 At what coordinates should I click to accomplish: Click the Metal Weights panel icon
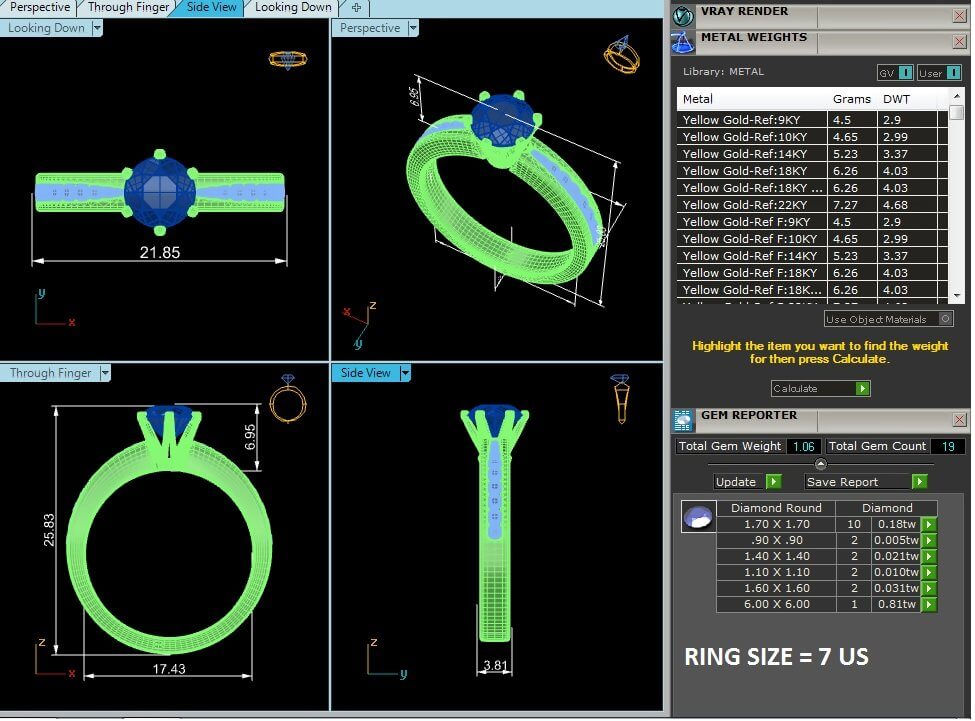click(683, 42)
